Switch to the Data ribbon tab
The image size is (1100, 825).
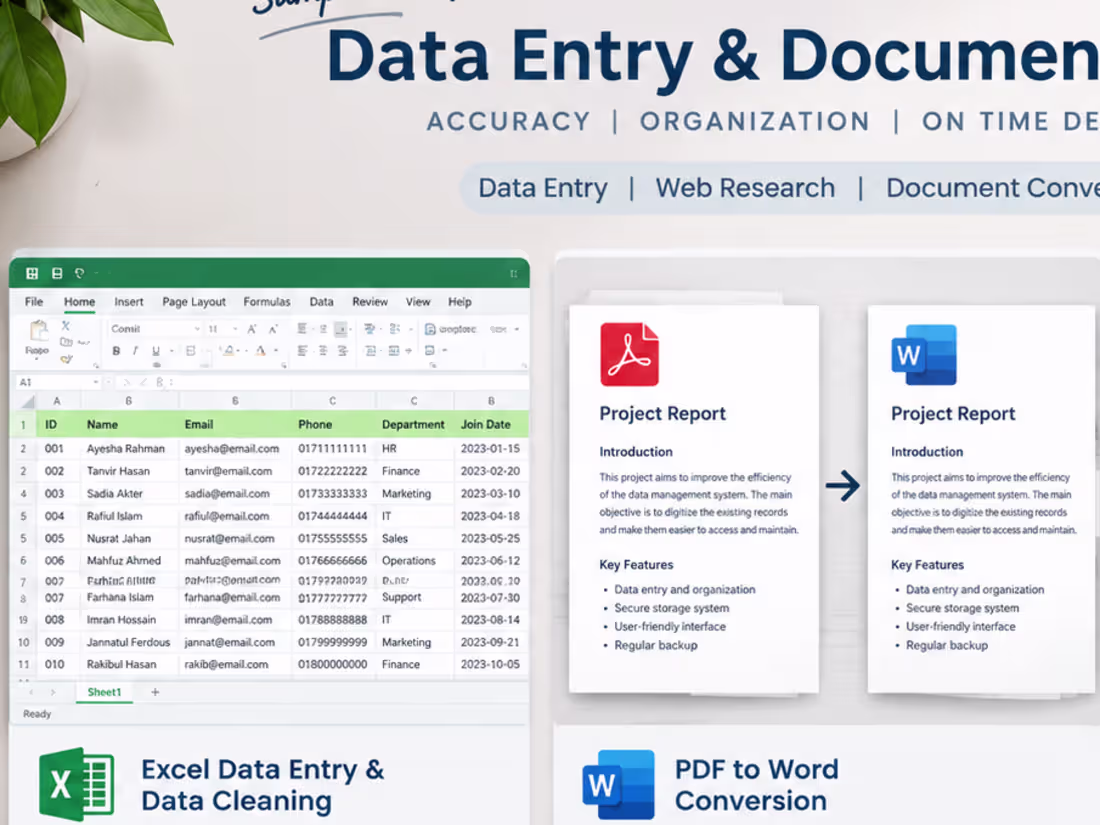tap(321, 302)
